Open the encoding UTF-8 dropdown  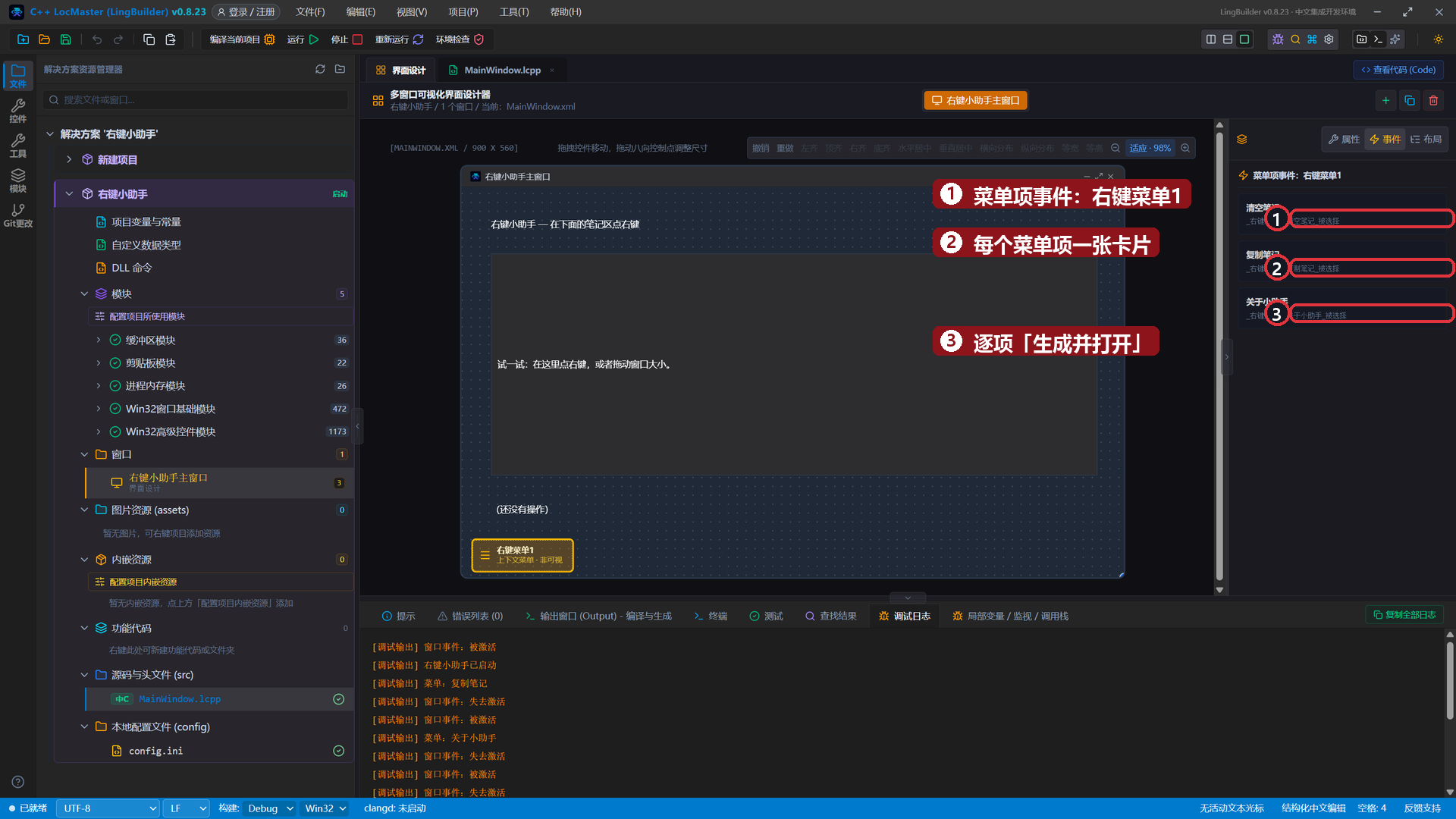(x=108, y=808)
